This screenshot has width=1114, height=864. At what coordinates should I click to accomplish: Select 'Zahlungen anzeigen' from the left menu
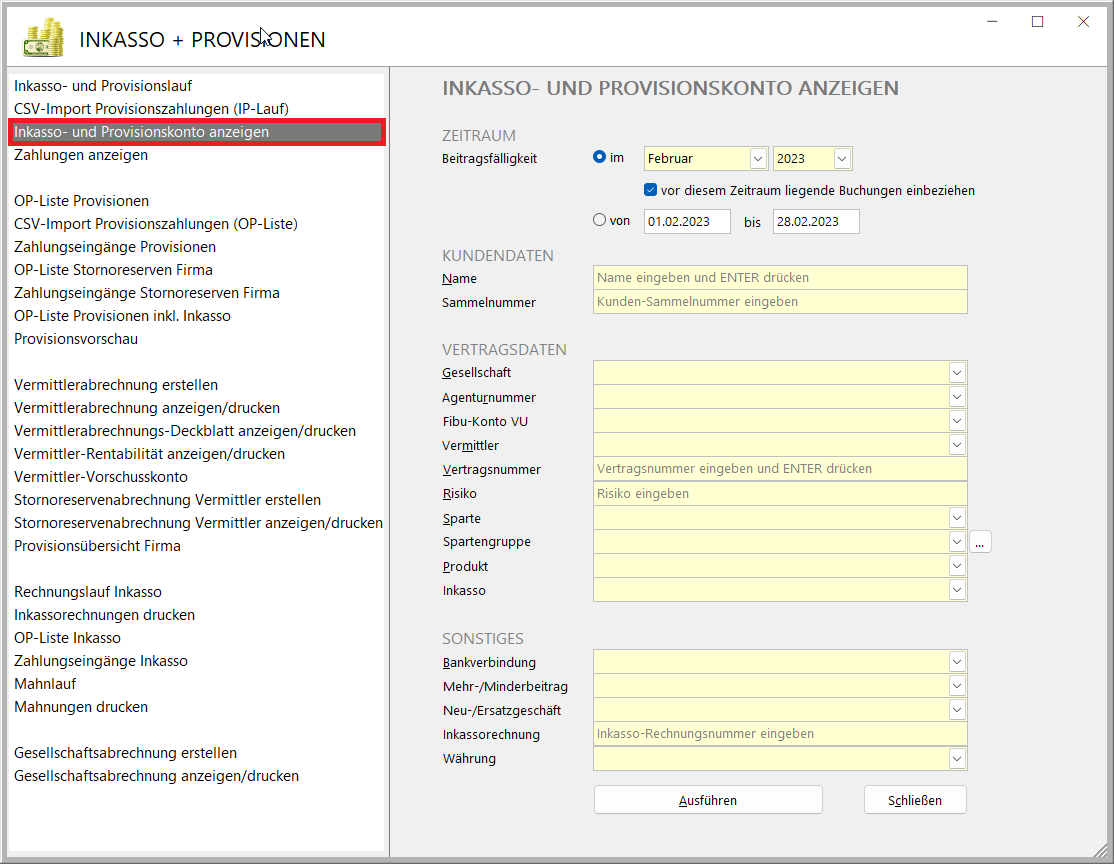(x=81, y=155)
